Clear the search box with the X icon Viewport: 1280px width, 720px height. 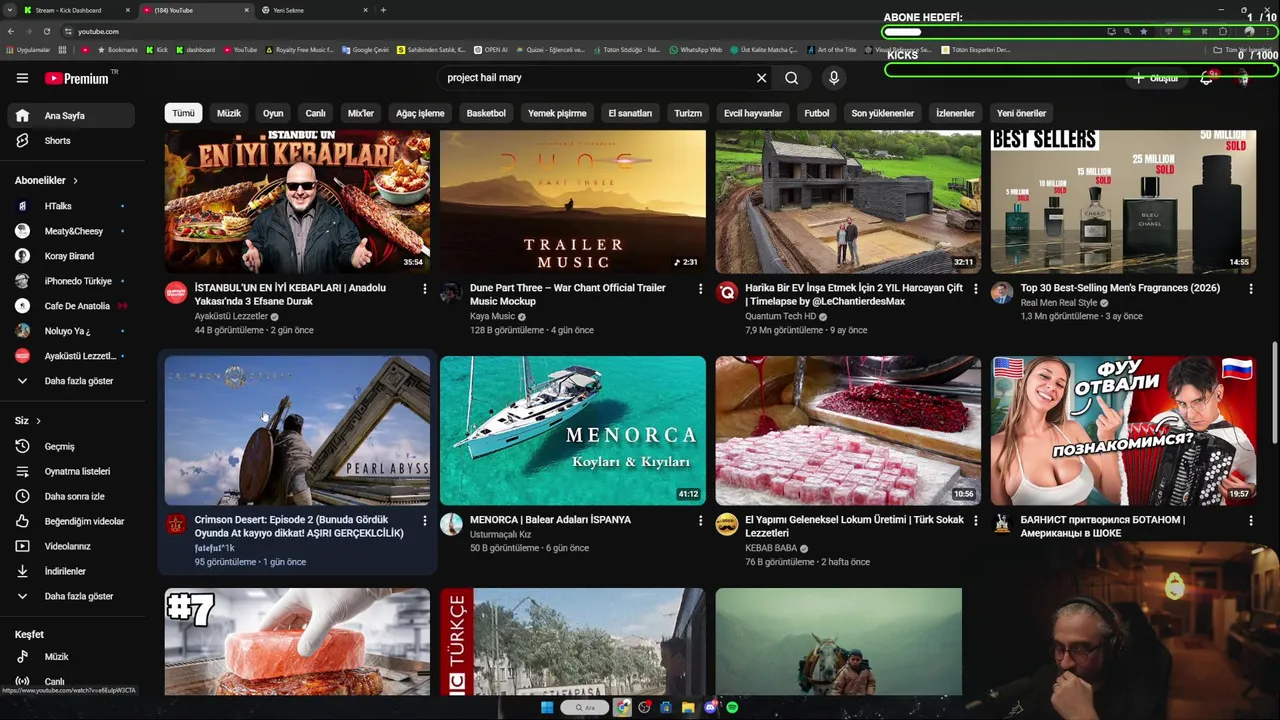pos(761,78)
